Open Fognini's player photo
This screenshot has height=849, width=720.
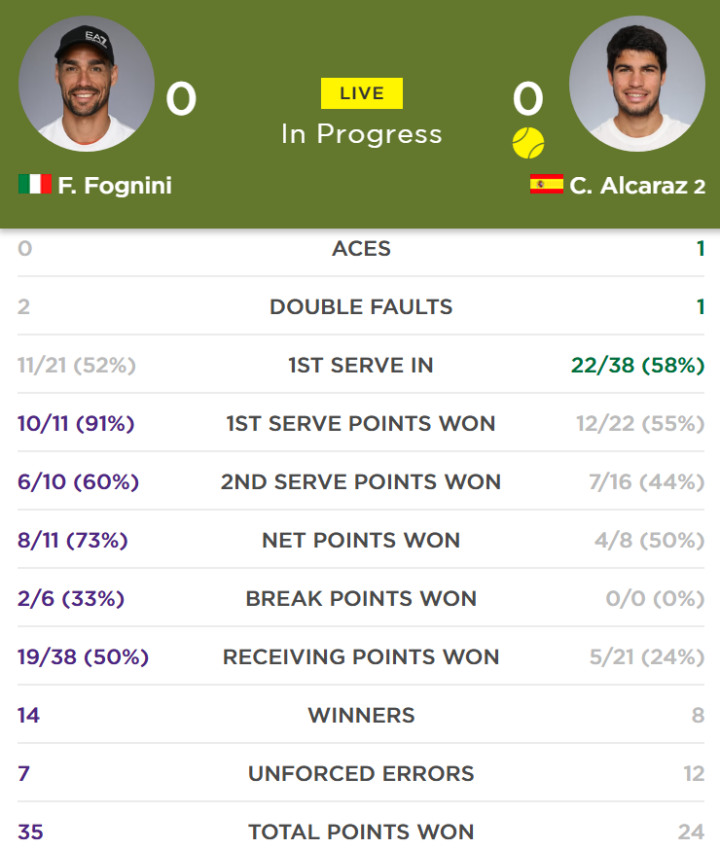point(87,84)
